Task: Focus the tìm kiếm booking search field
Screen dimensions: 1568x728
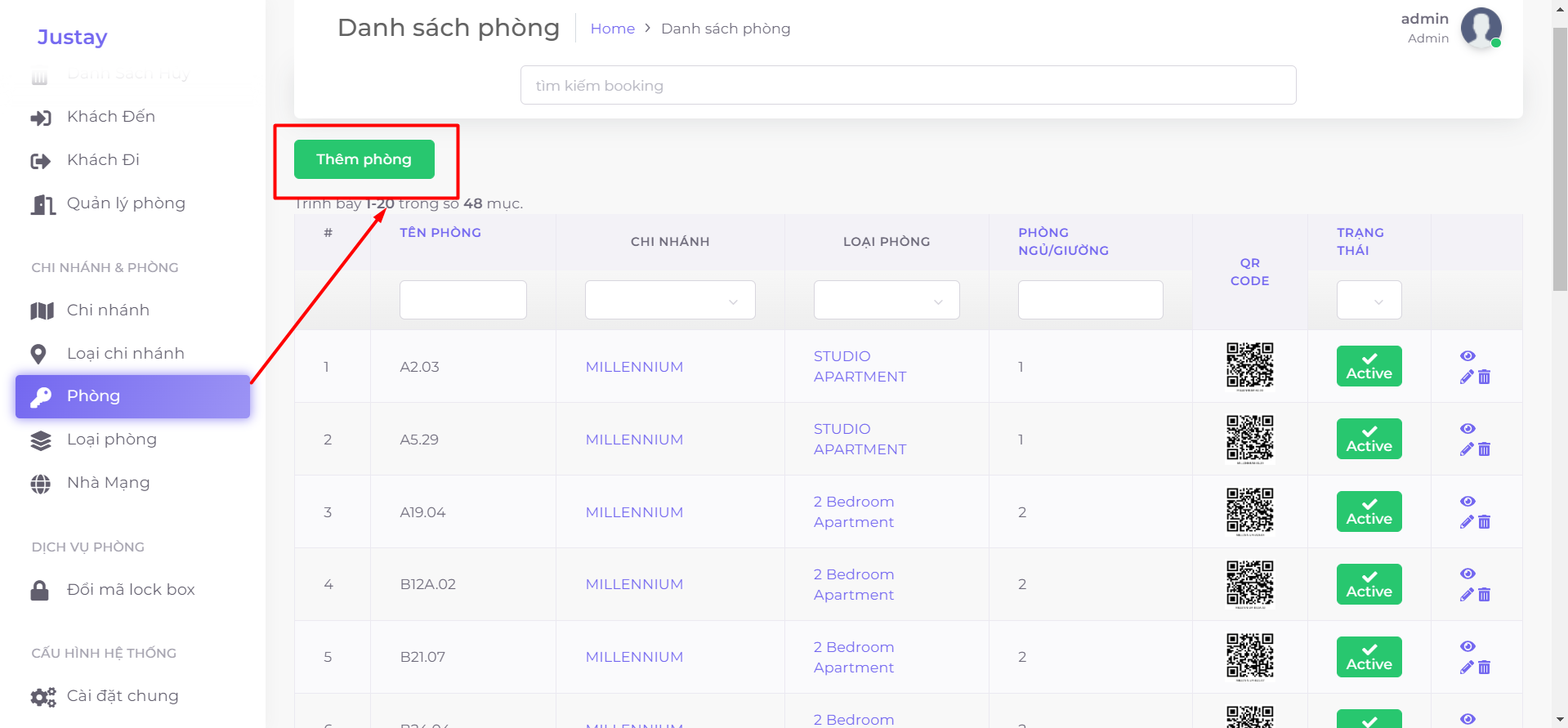Action: click(908, 86)
